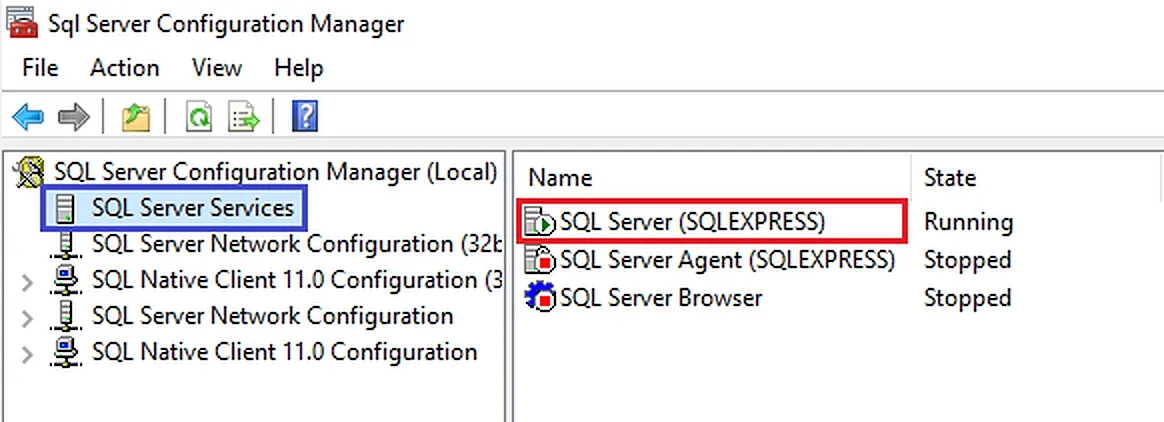Select SQL Server Configuration Manager (Local) root
The width and height of the screenshot is (1164, 422).
275,172
